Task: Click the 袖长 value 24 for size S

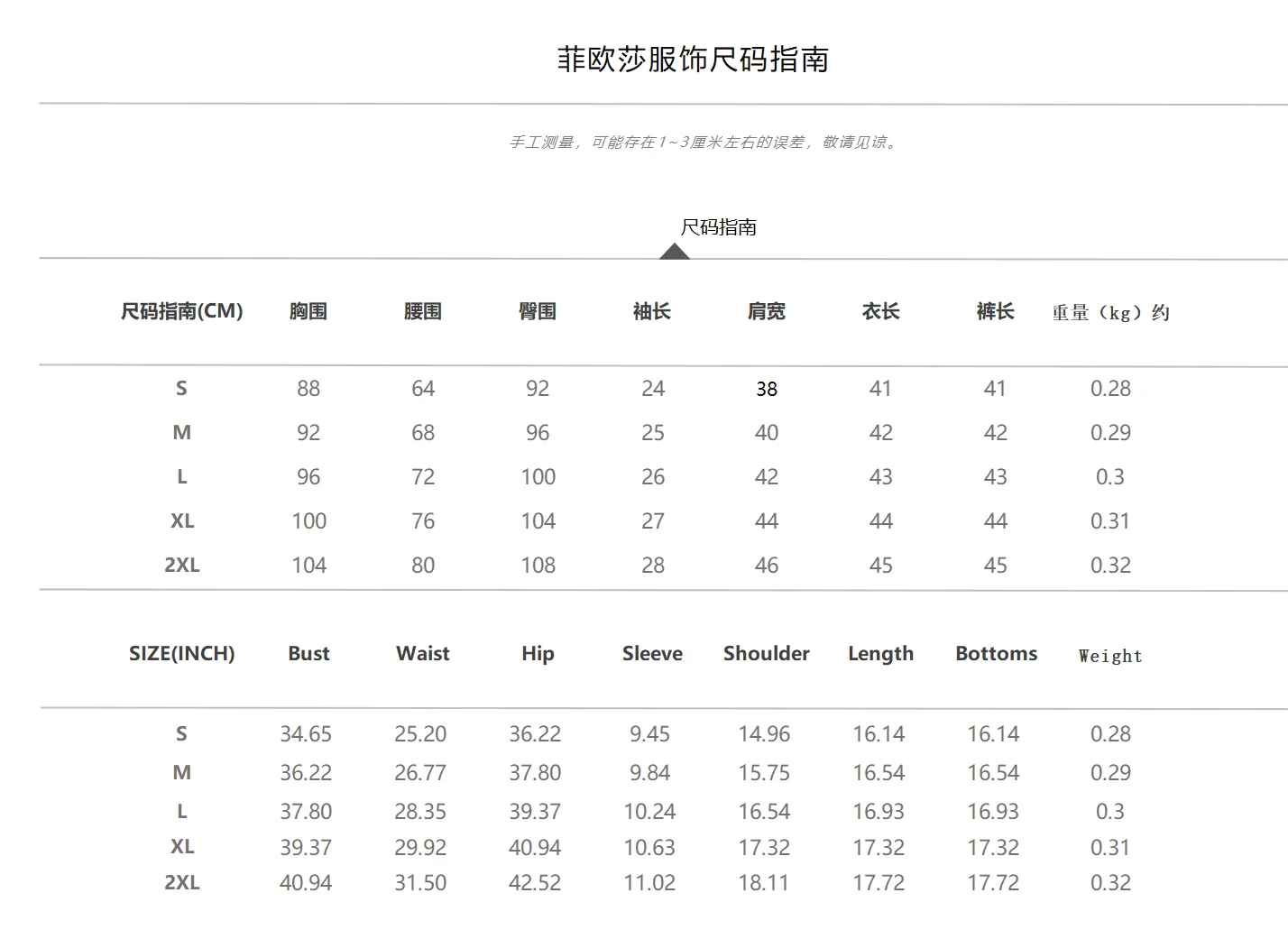Action: click(x=653, y=389)
